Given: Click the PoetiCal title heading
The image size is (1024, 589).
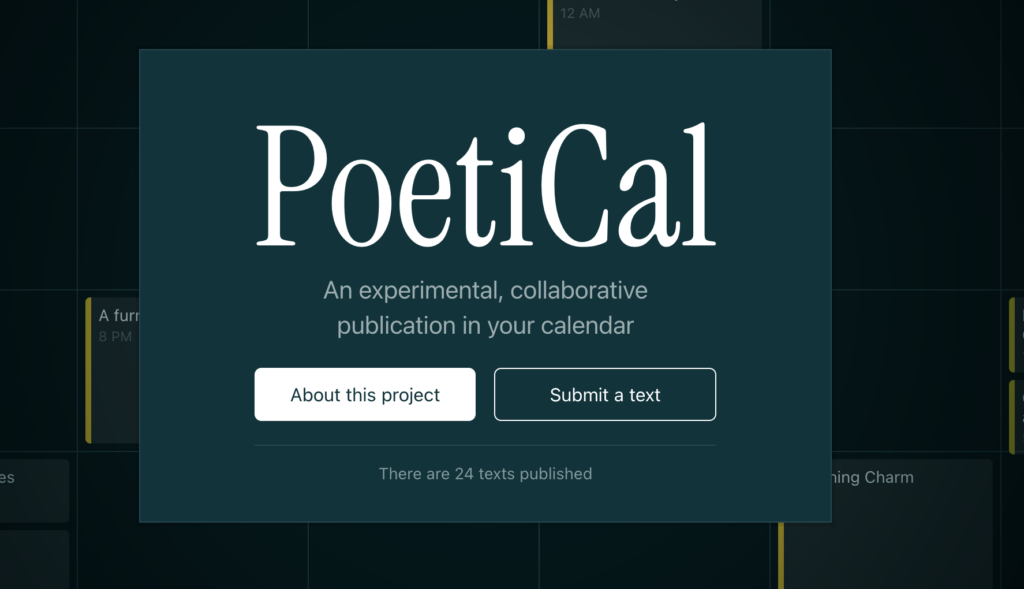Looking at the screenshot, I should tap(485, 185).
